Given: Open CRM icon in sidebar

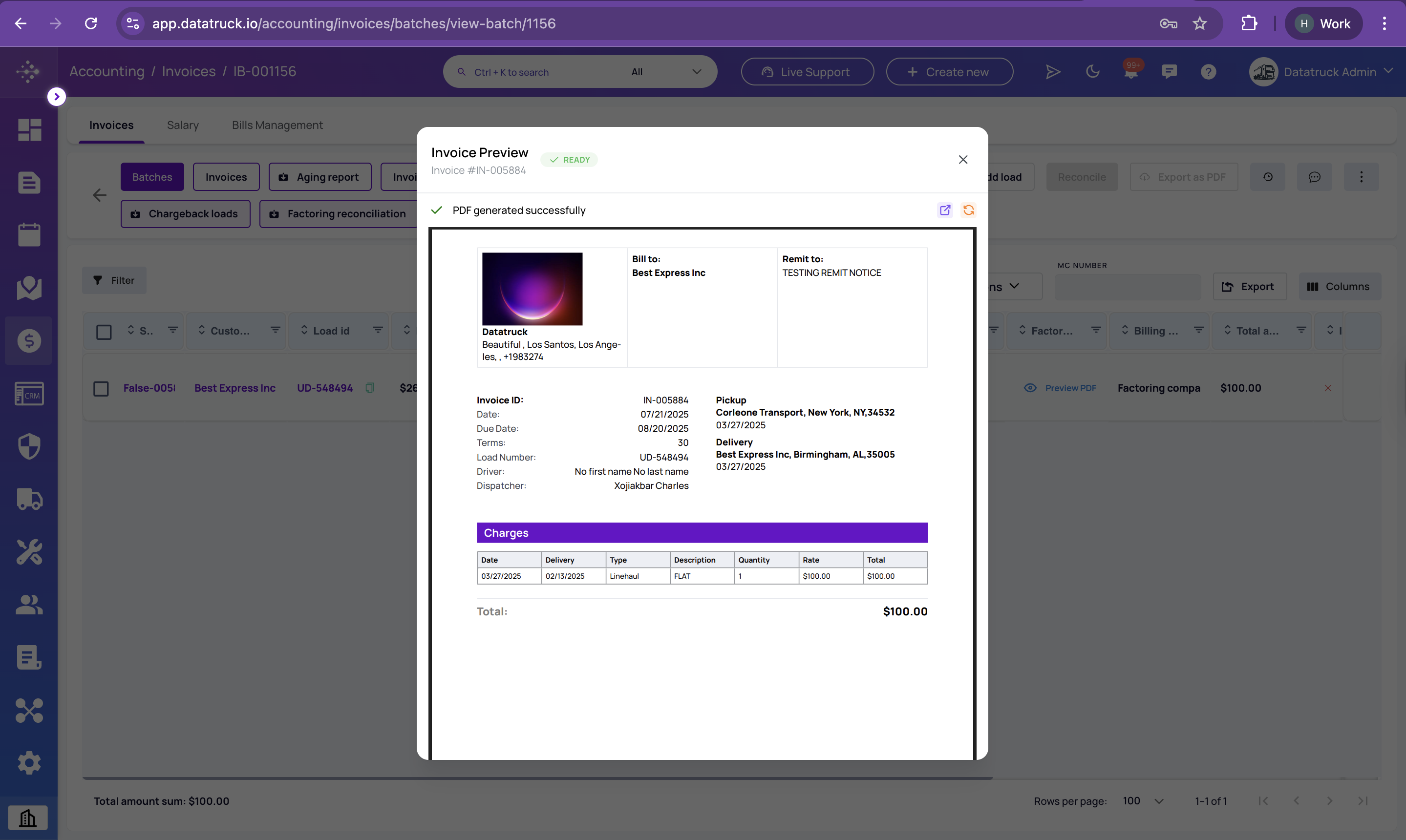Looking at the screenshot, I should pos(29,394).
